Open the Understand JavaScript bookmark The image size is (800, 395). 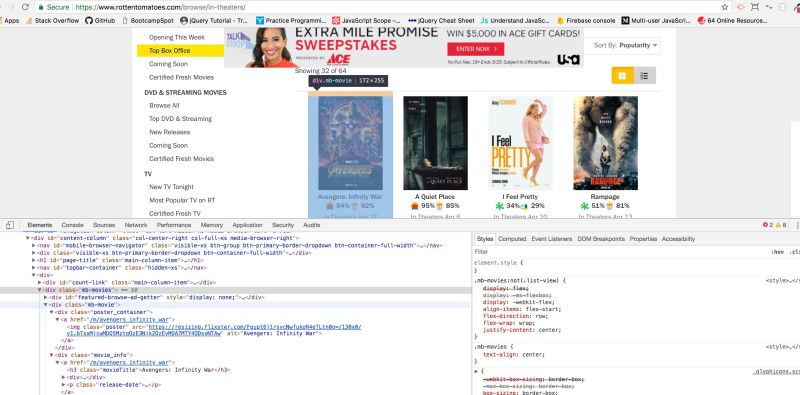tap(515, 21)
